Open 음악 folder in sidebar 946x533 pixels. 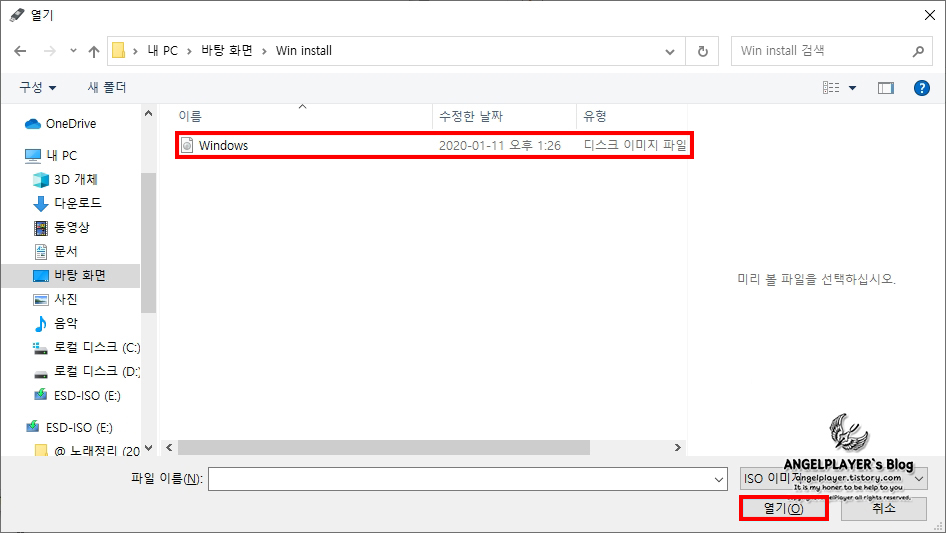(x=66, y=323)
